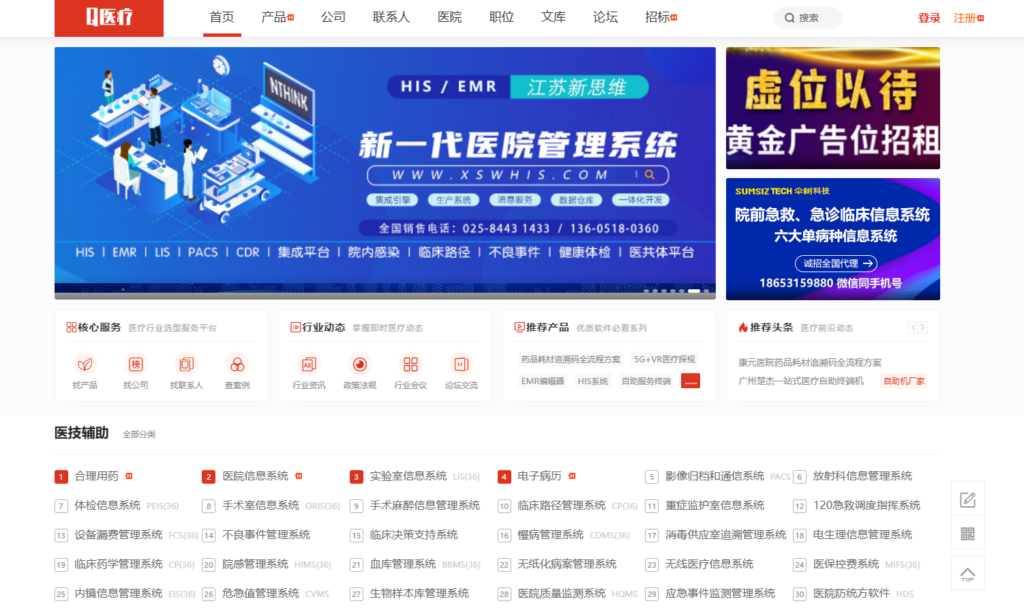Select the 行业会议 (Industry Conferences) icon
Screen dimensions: 1024x612
(x=409, y=364)
